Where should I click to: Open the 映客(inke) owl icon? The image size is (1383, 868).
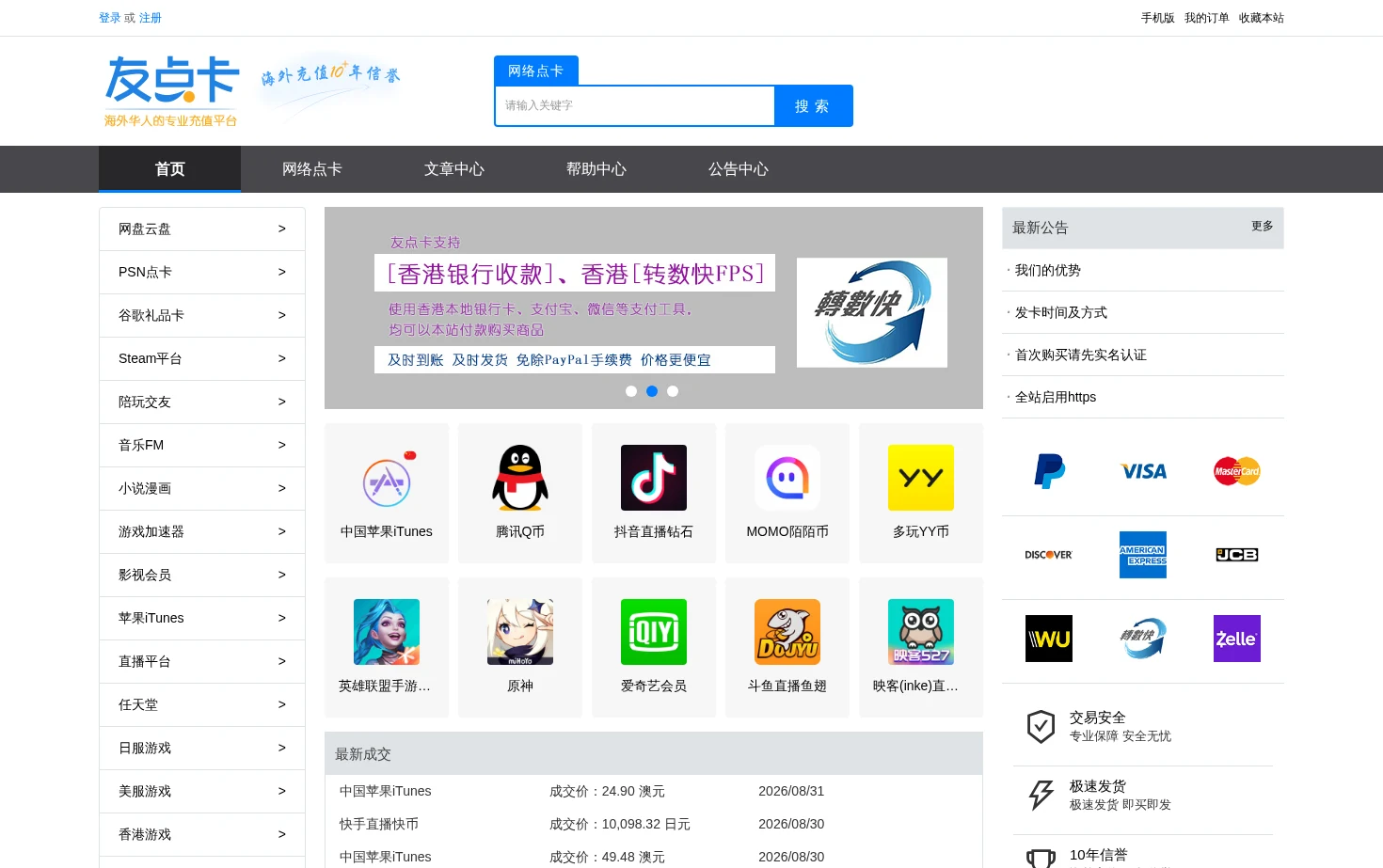click(921, 632)
